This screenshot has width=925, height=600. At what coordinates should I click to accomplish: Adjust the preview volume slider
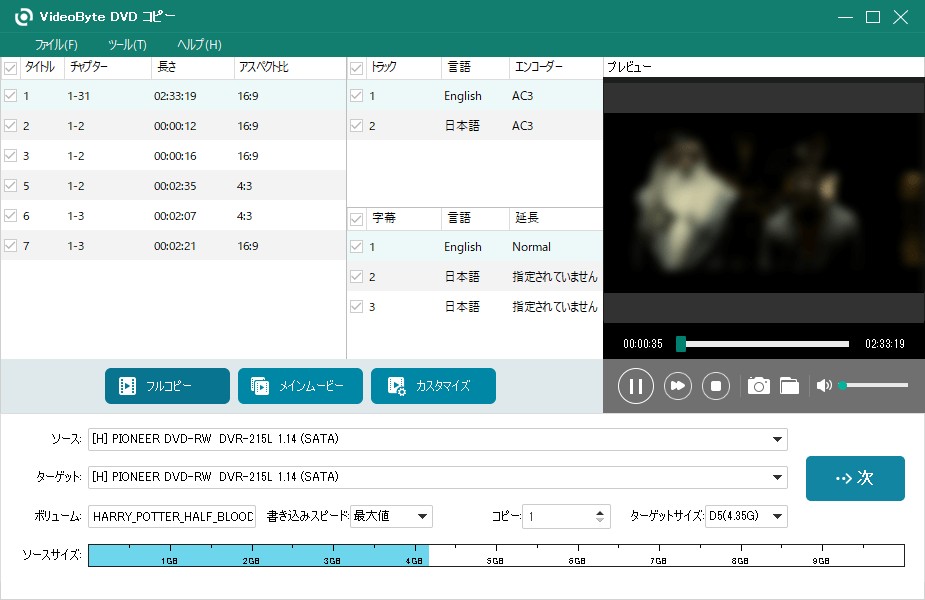873,385
